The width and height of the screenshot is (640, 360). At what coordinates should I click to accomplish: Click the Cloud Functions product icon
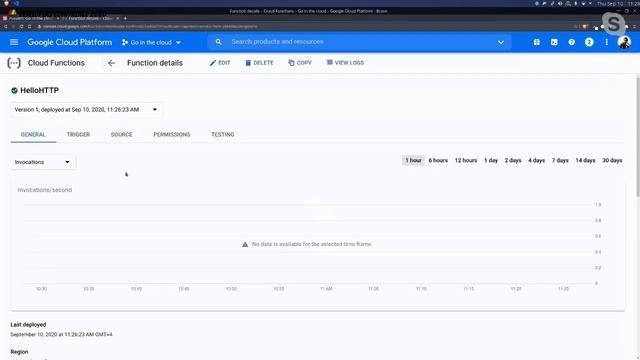14,63
